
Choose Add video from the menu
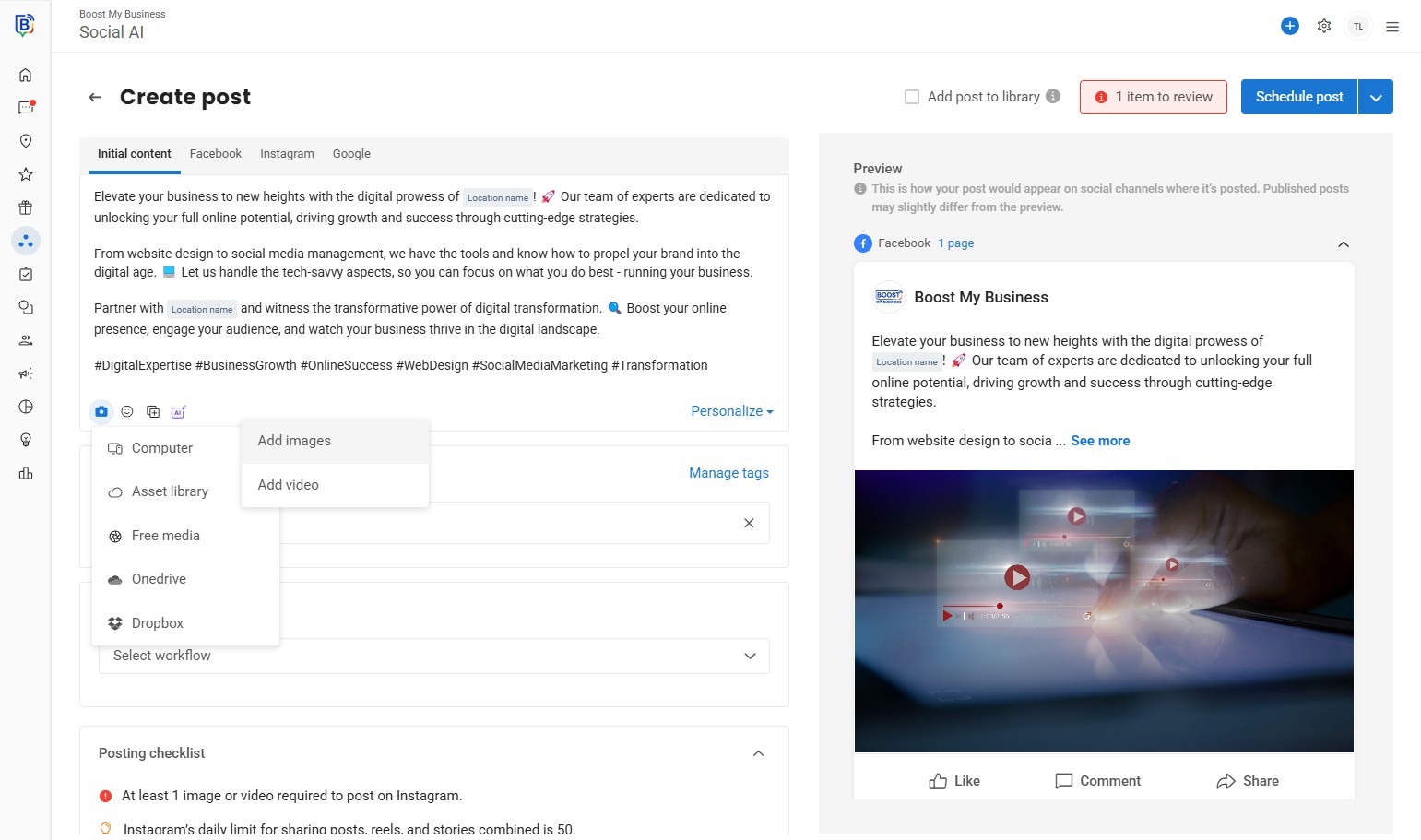click(x=289, y=485)
